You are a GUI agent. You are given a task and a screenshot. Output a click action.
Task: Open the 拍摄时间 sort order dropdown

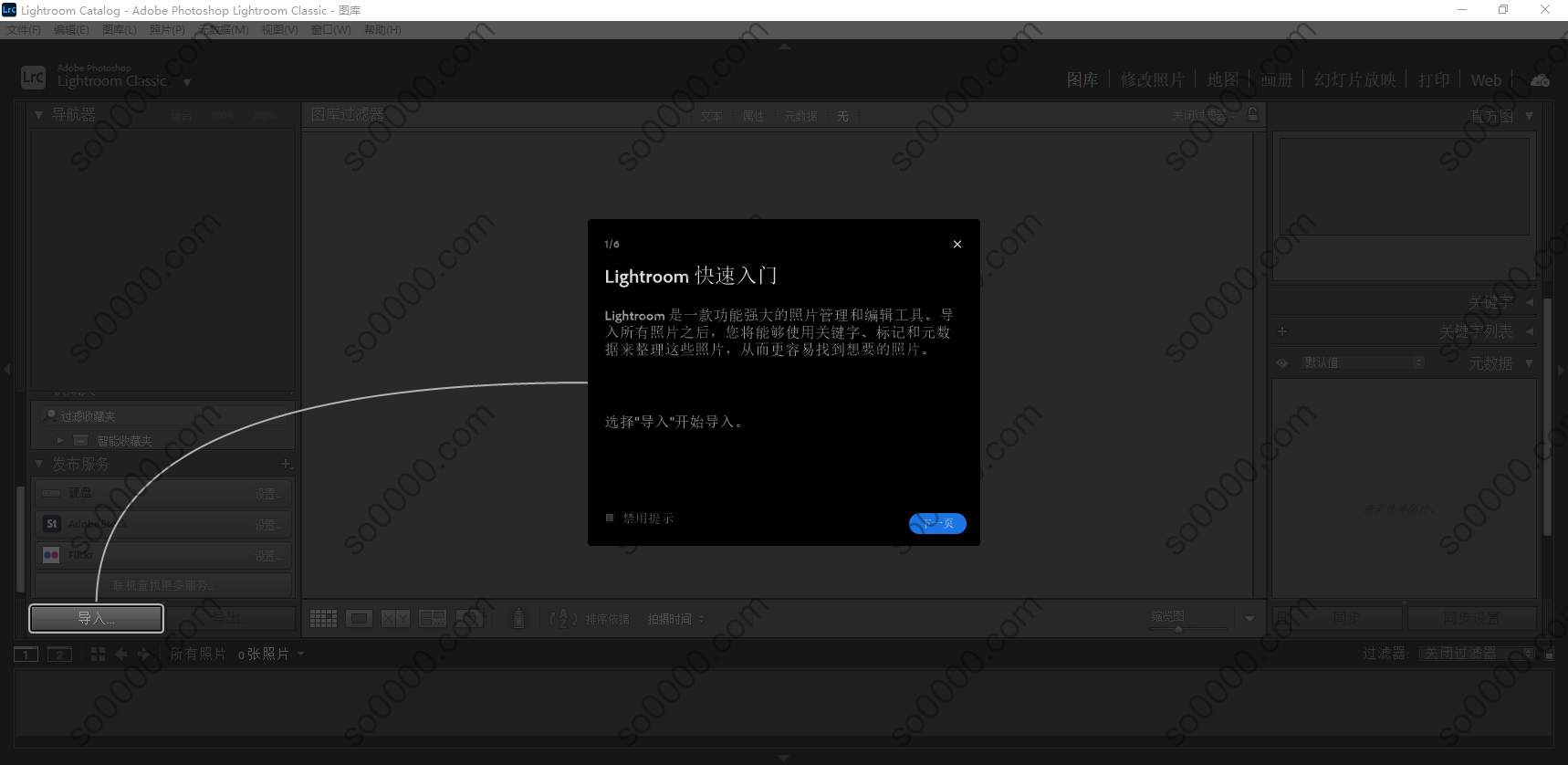coord(676,619)
